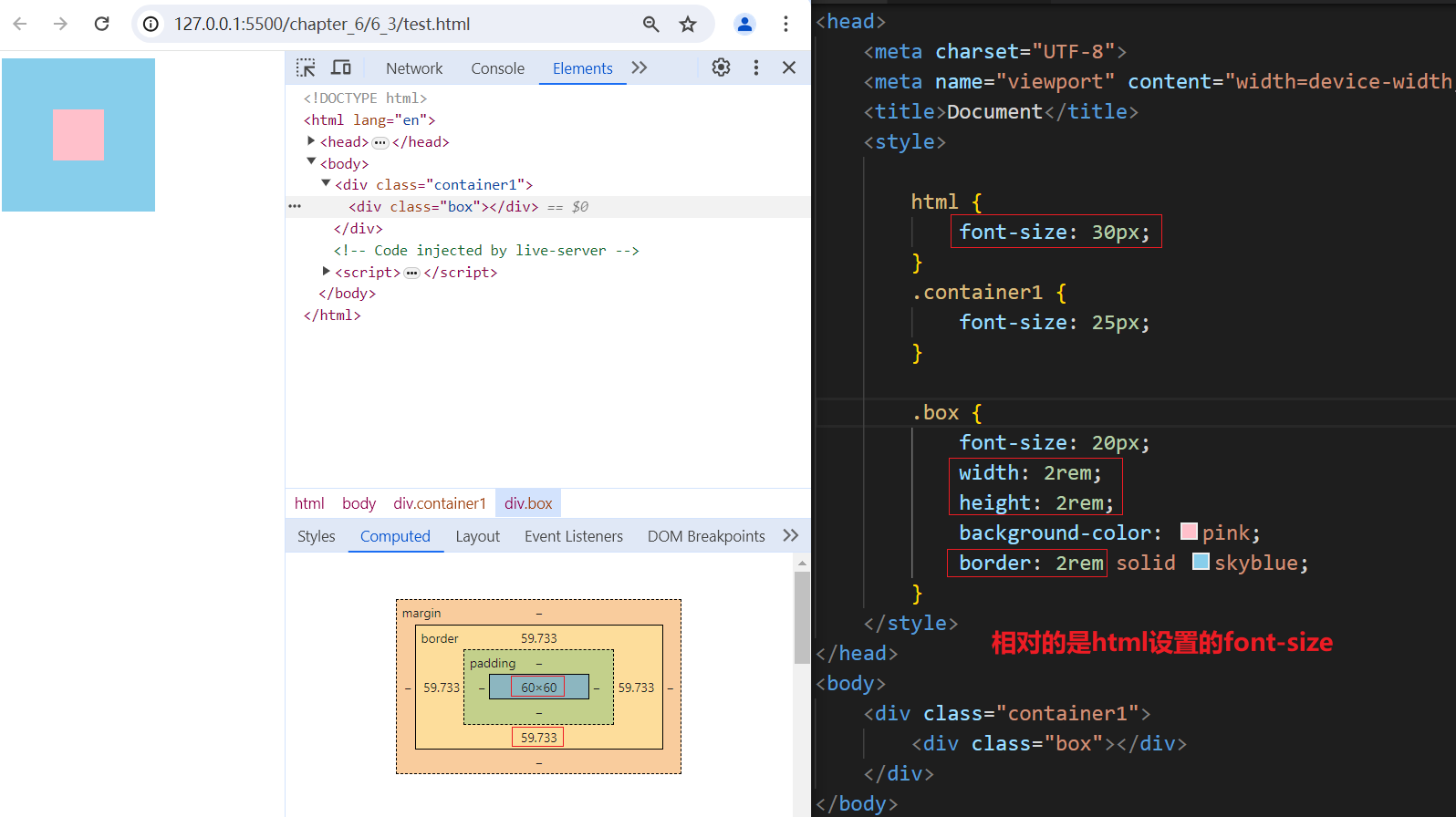Viewport: 1456px width, 817px height.
Task: Show collapsed script contents via ellipsis
Action: tap(411, 273)
